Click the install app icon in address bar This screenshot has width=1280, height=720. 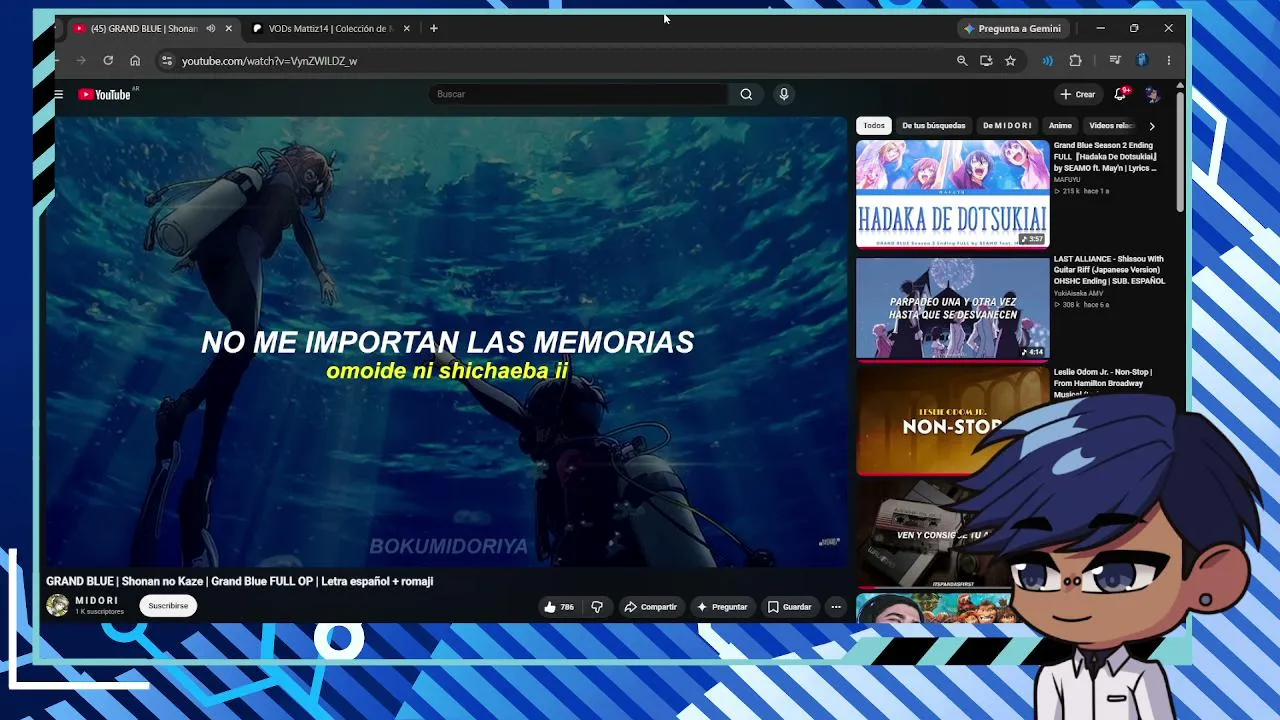pos(986,61)
